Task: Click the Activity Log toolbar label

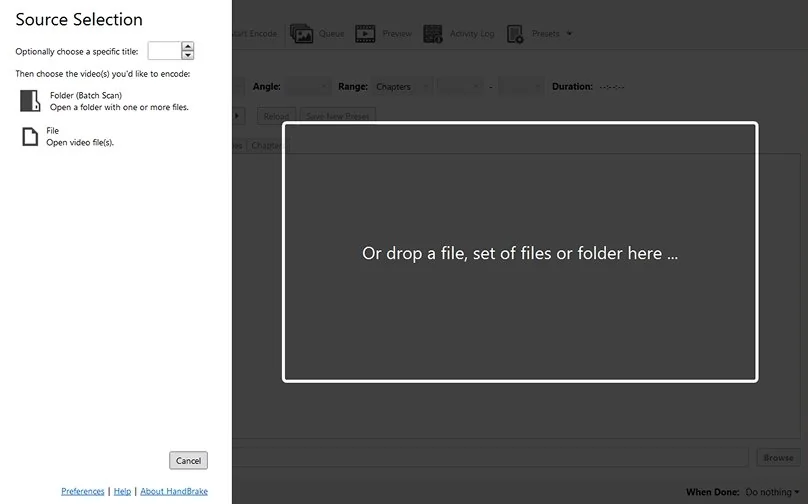Action: click(472, 33)
